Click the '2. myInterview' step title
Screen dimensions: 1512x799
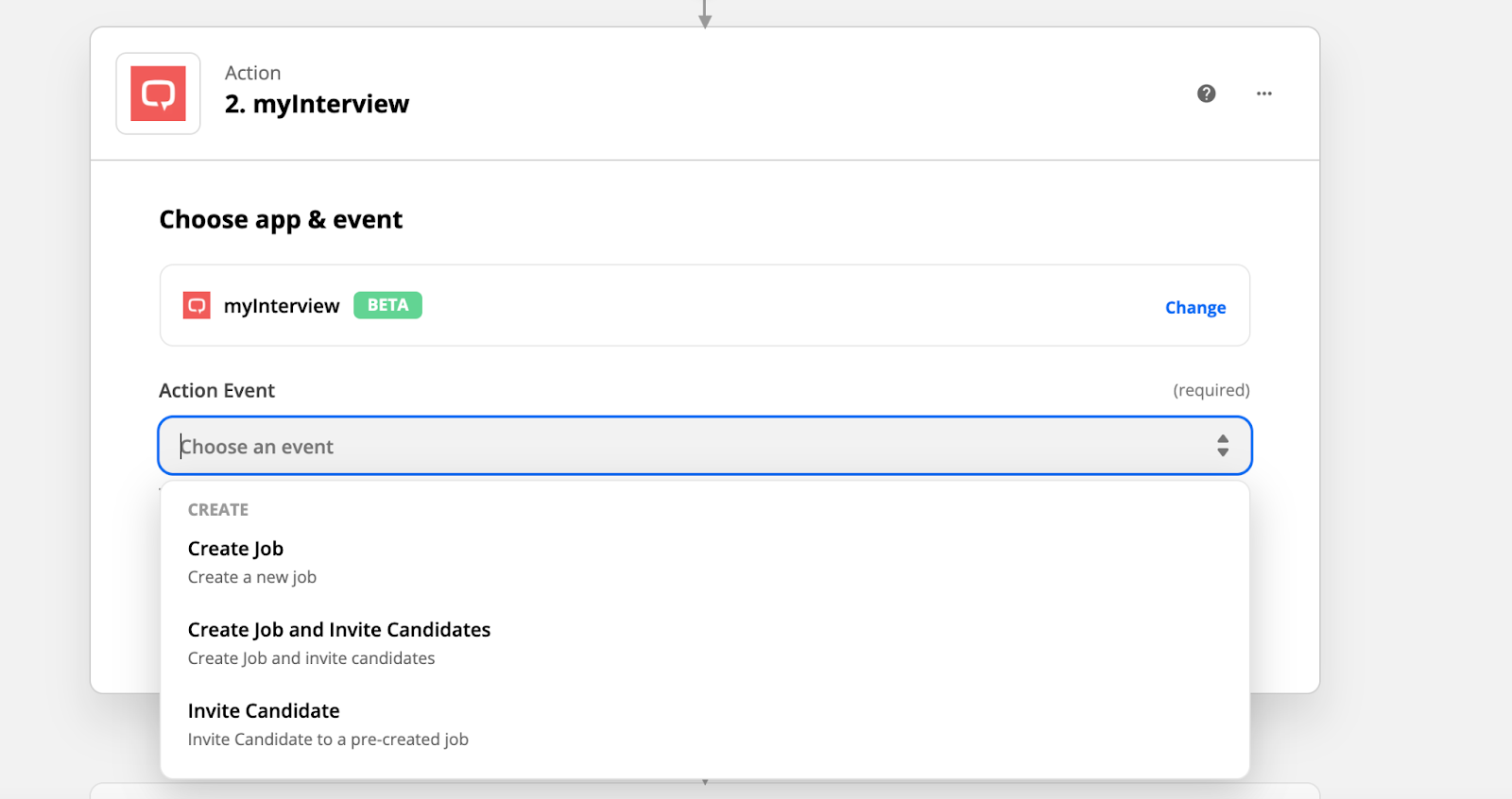click(317, 104)
